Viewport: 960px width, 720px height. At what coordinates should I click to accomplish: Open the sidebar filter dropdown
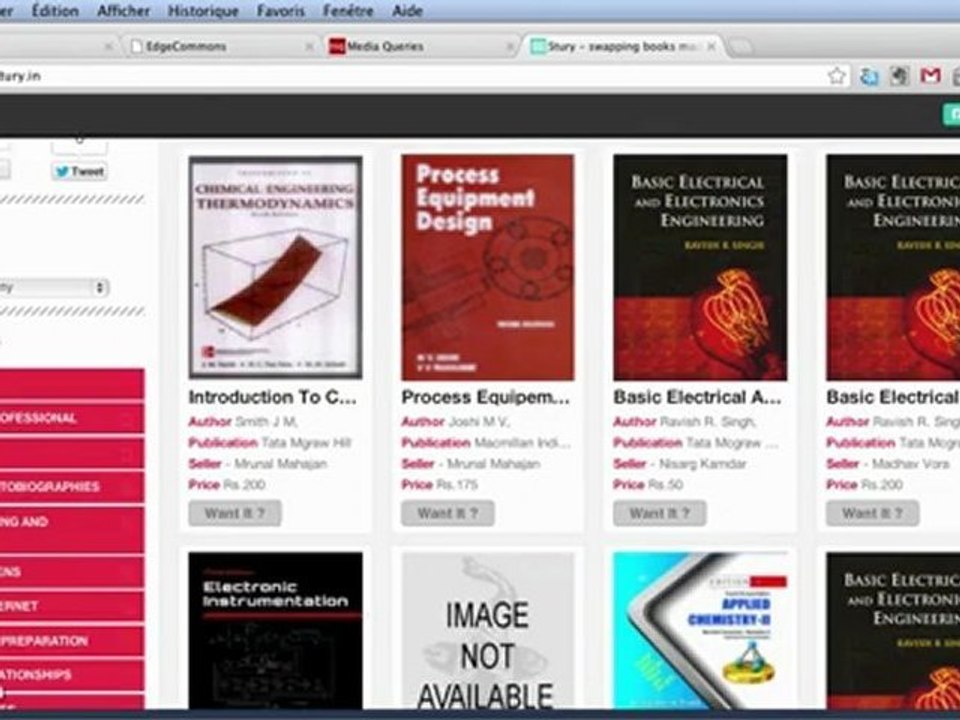pyautogui.click(x=54, y=287)
